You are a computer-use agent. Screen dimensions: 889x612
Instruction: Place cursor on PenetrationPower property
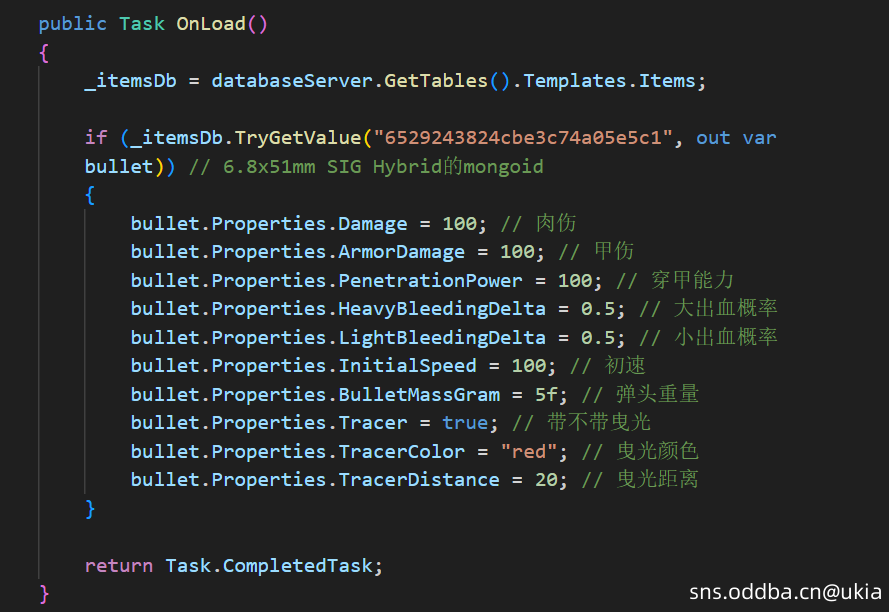pyautogui.click(x=431, y=280)
